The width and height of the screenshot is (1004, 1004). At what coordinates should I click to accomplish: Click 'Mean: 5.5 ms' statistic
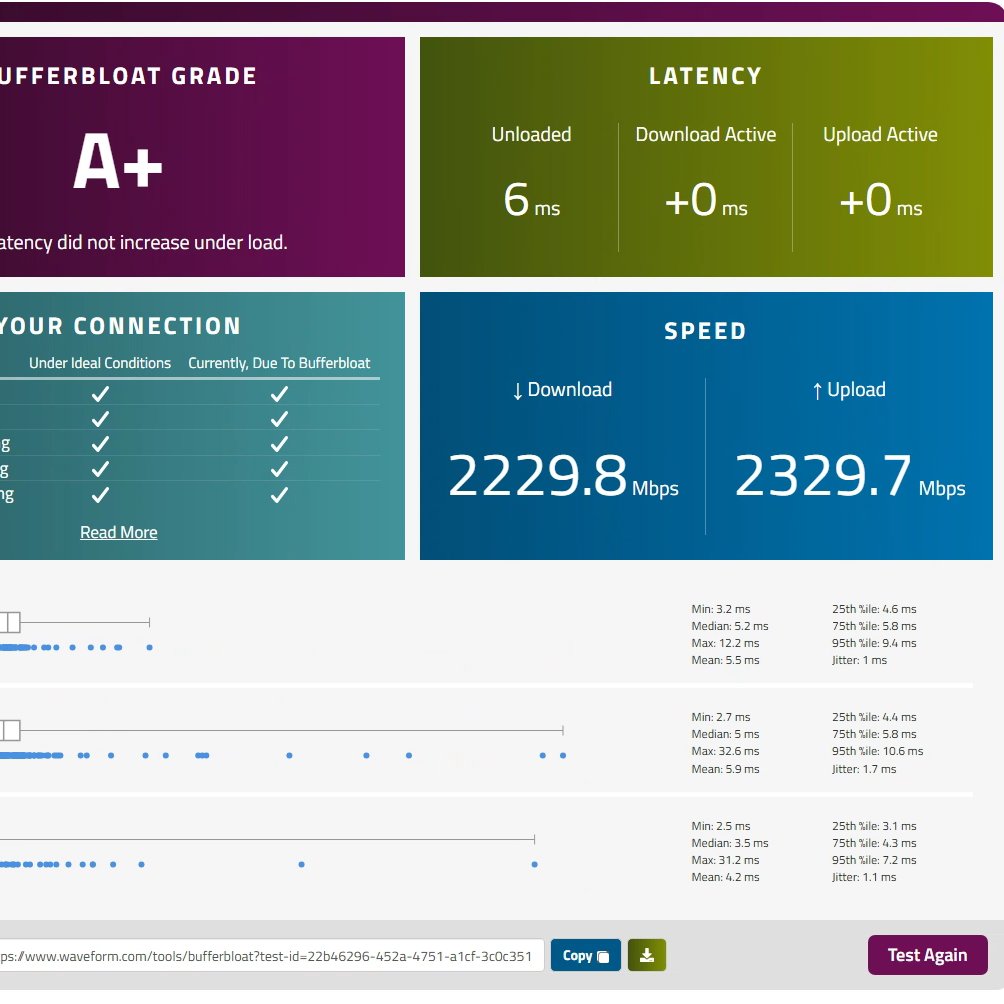pos(725,660)
